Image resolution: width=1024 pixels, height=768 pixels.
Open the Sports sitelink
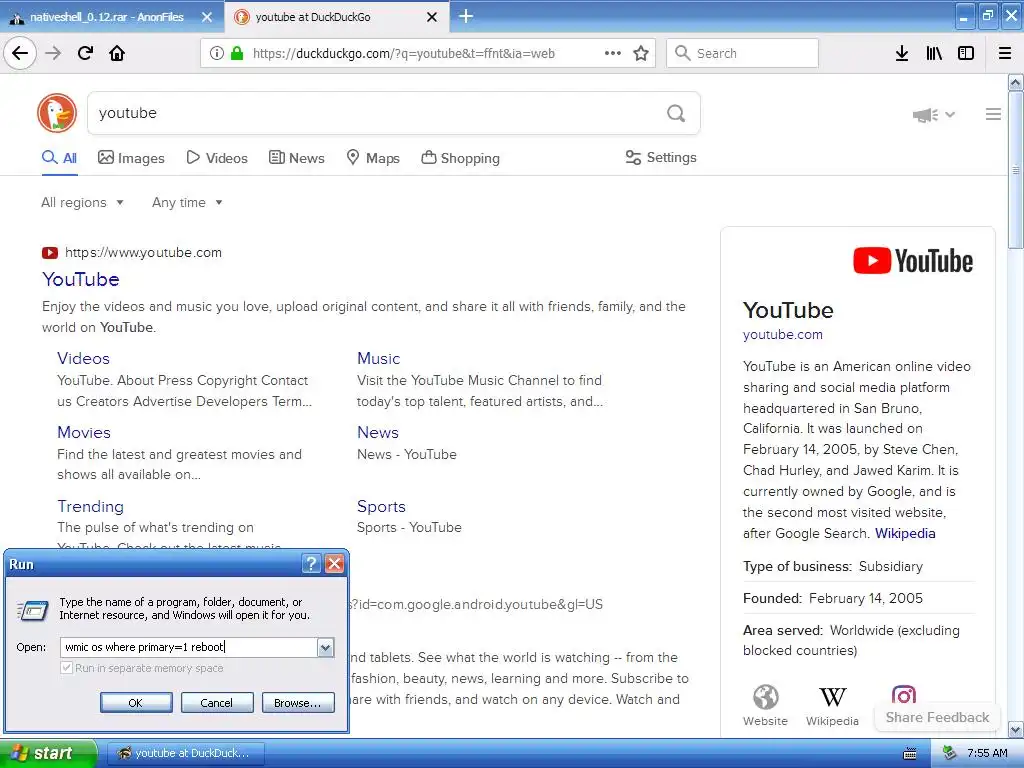click(381, 506)
